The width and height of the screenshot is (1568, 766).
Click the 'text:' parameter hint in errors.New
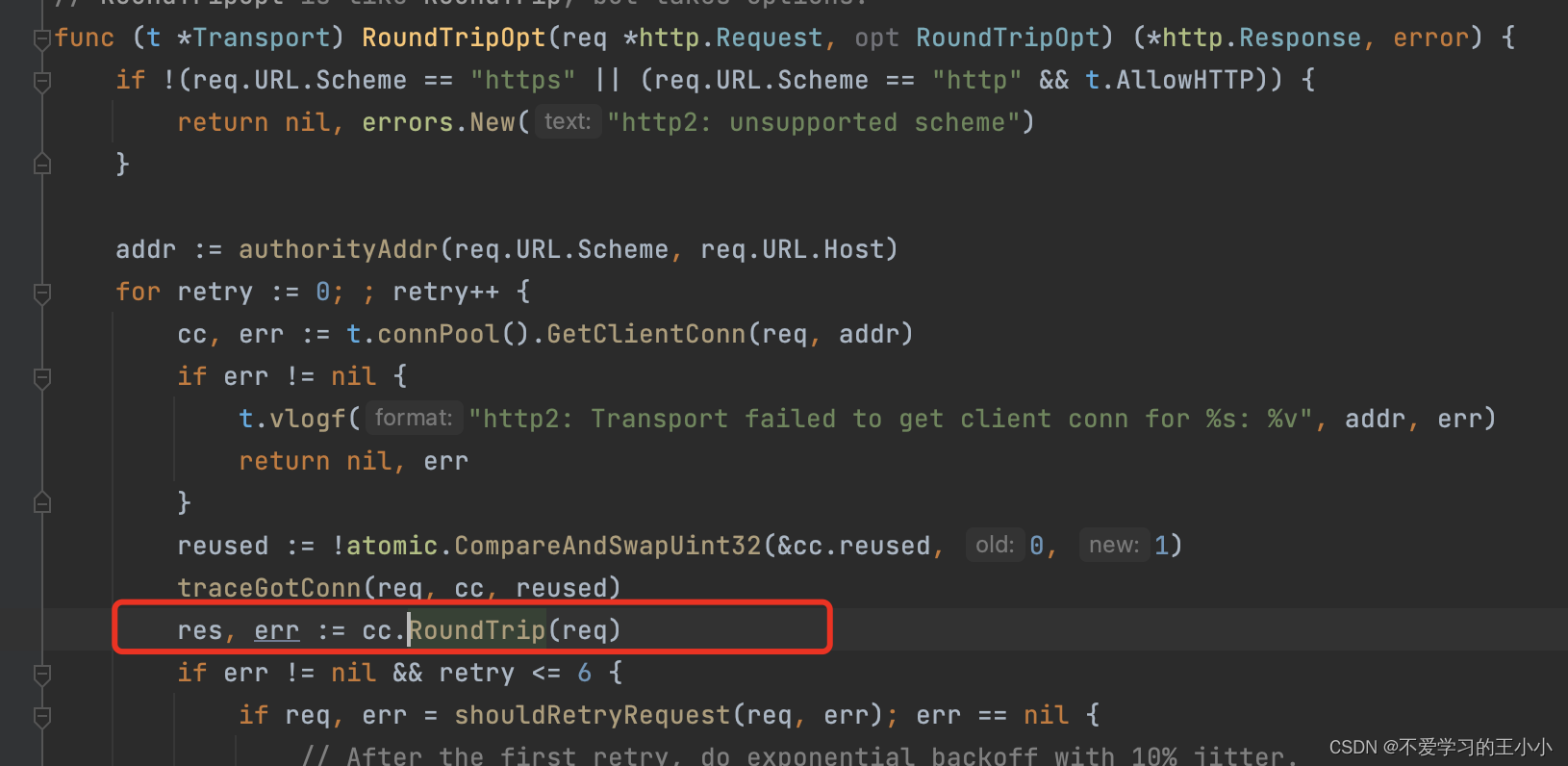tap(568, 122)
